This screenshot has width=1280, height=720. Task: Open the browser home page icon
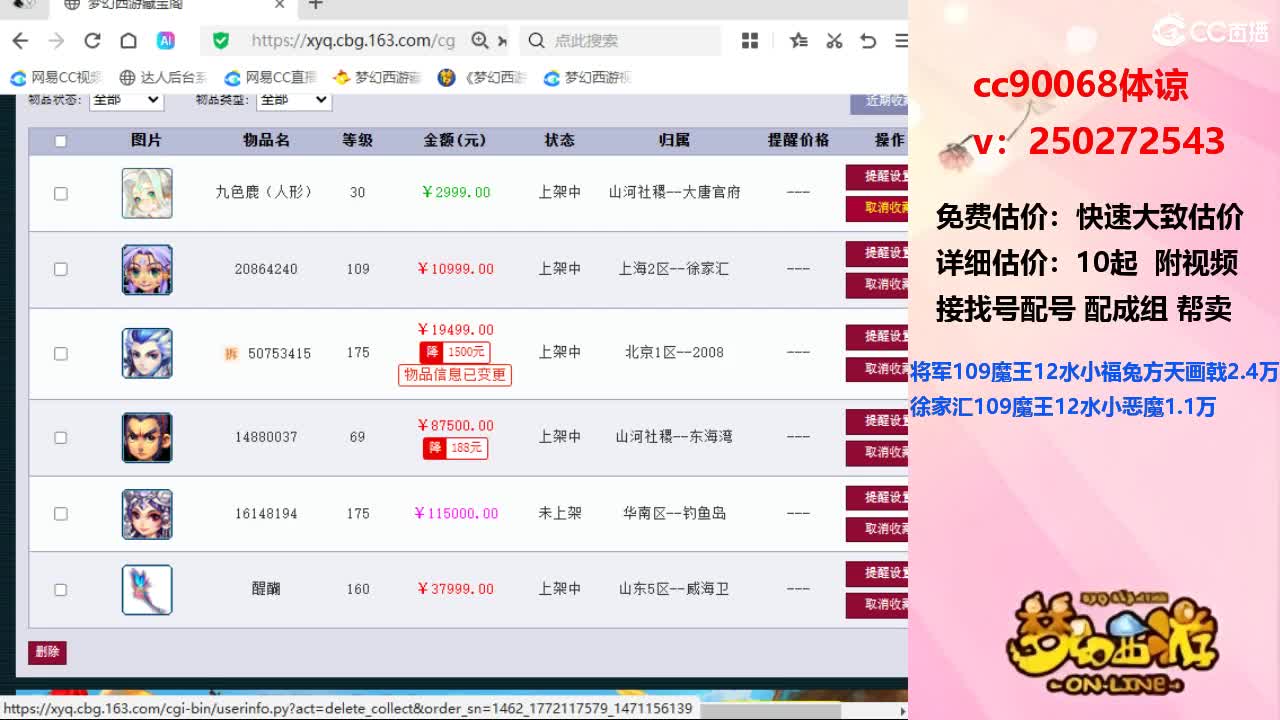coord(128,41)
